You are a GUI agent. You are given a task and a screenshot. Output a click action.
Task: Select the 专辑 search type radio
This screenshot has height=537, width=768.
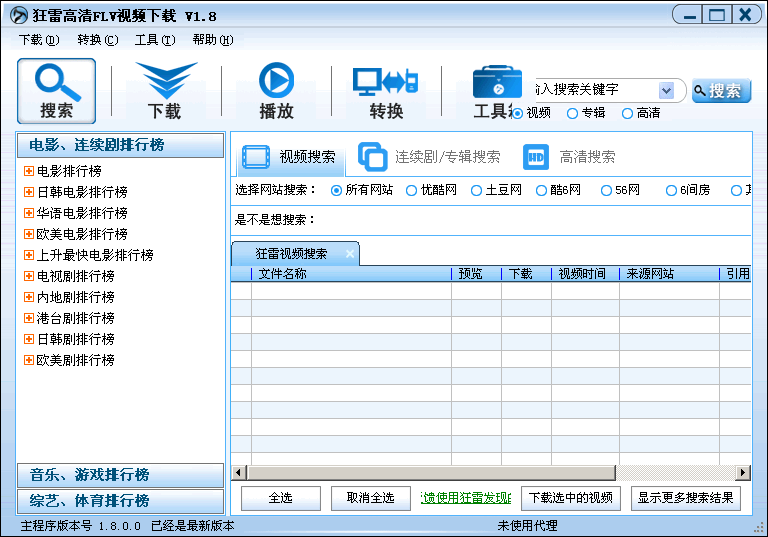[572, 113]
